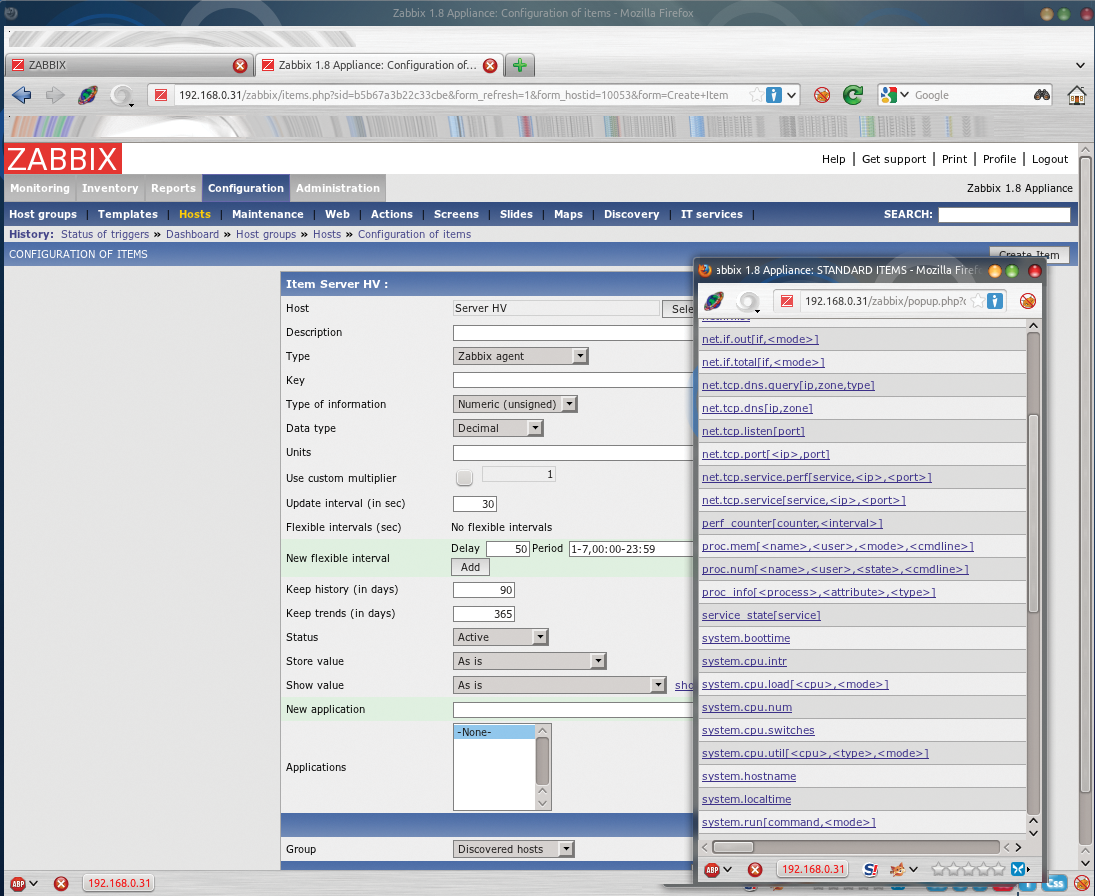The image size is (1095, 896).
Task: Click the binoculars search icon in the Google bar
Action: tap(1041, 94)
